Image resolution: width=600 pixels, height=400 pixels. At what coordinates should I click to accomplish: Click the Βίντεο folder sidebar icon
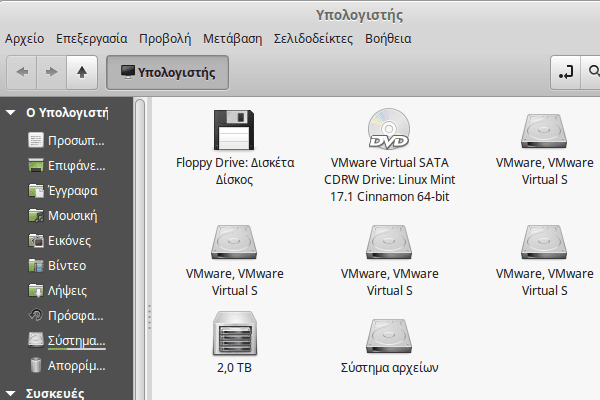36,265
